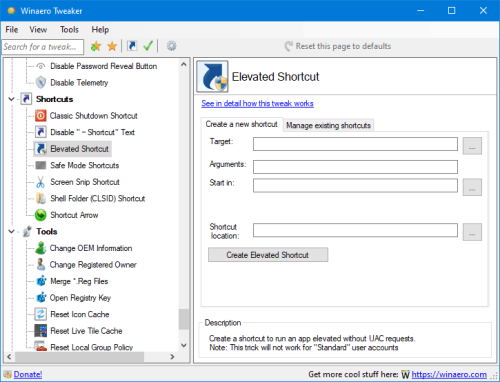Click the Tools category icon
The width and height of the screenshot is (500, 382).
pyautogui.click(x=27, y=231)
